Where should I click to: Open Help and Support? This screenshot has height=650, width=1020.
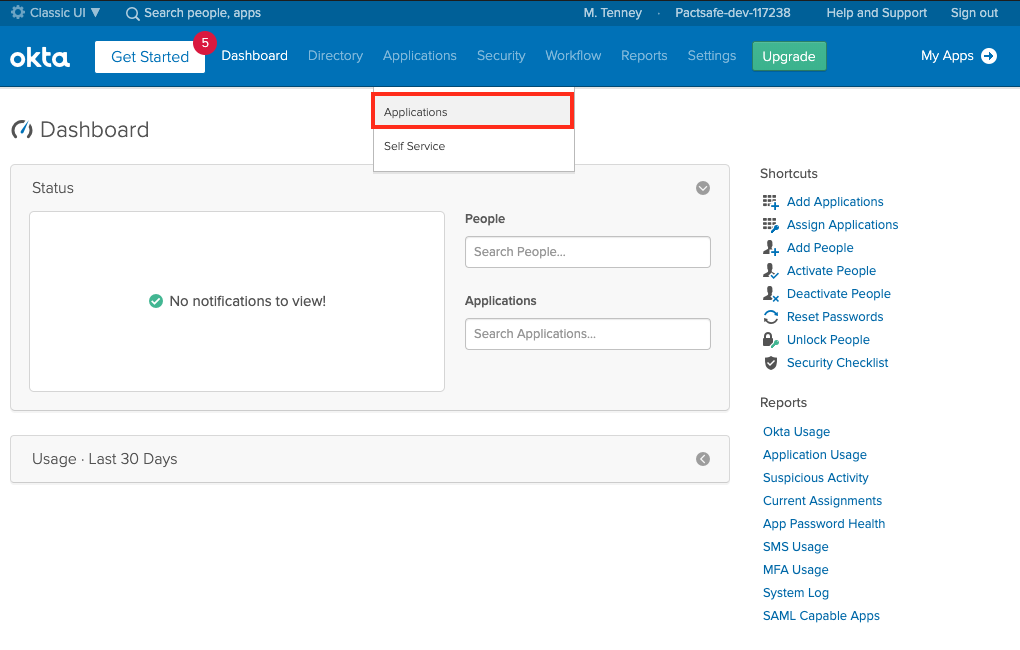pos(876,13)
